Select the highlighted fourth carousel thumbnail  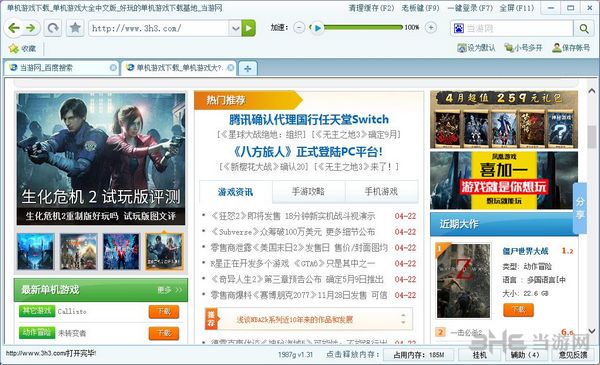165,251
